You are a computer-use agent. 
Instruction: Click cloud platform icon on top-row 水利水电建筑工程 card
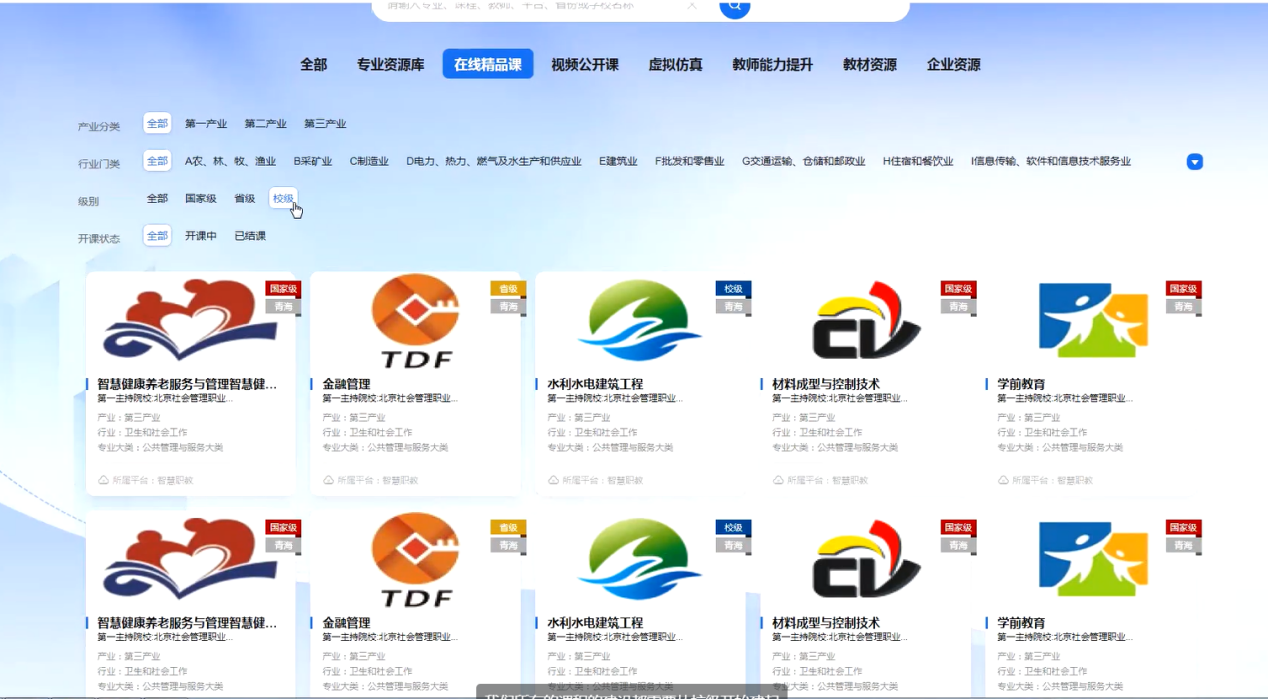click(553, 480)
